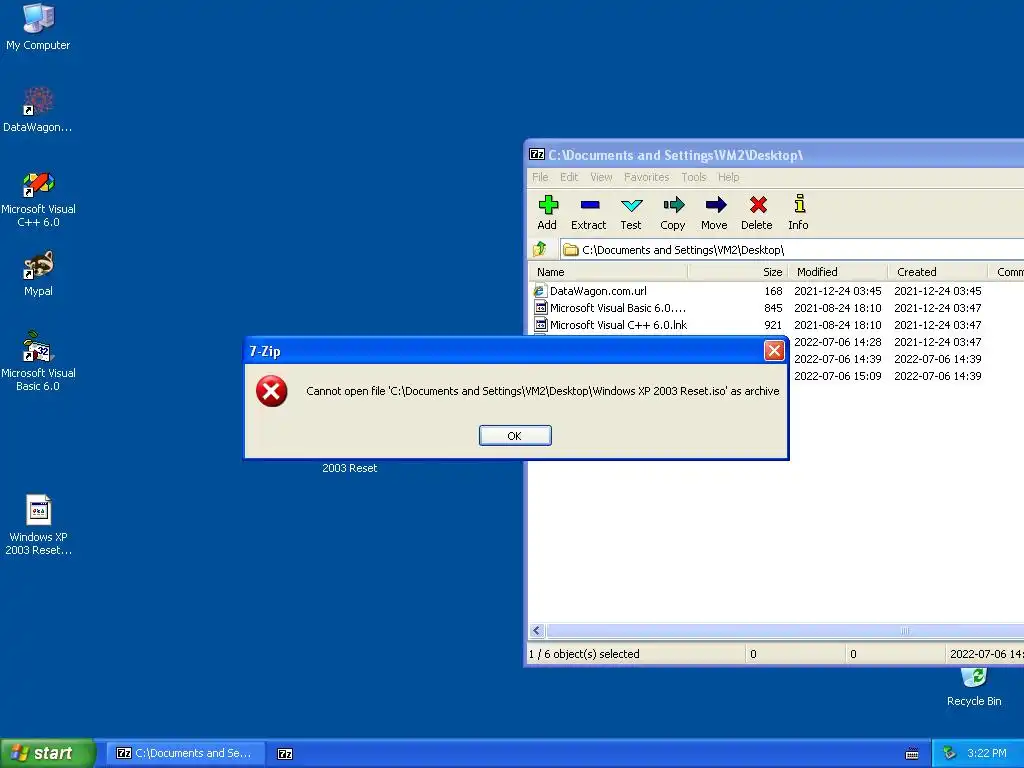
Task: Open the Tools menu in 7-Zip
Action: pos(694,177)
